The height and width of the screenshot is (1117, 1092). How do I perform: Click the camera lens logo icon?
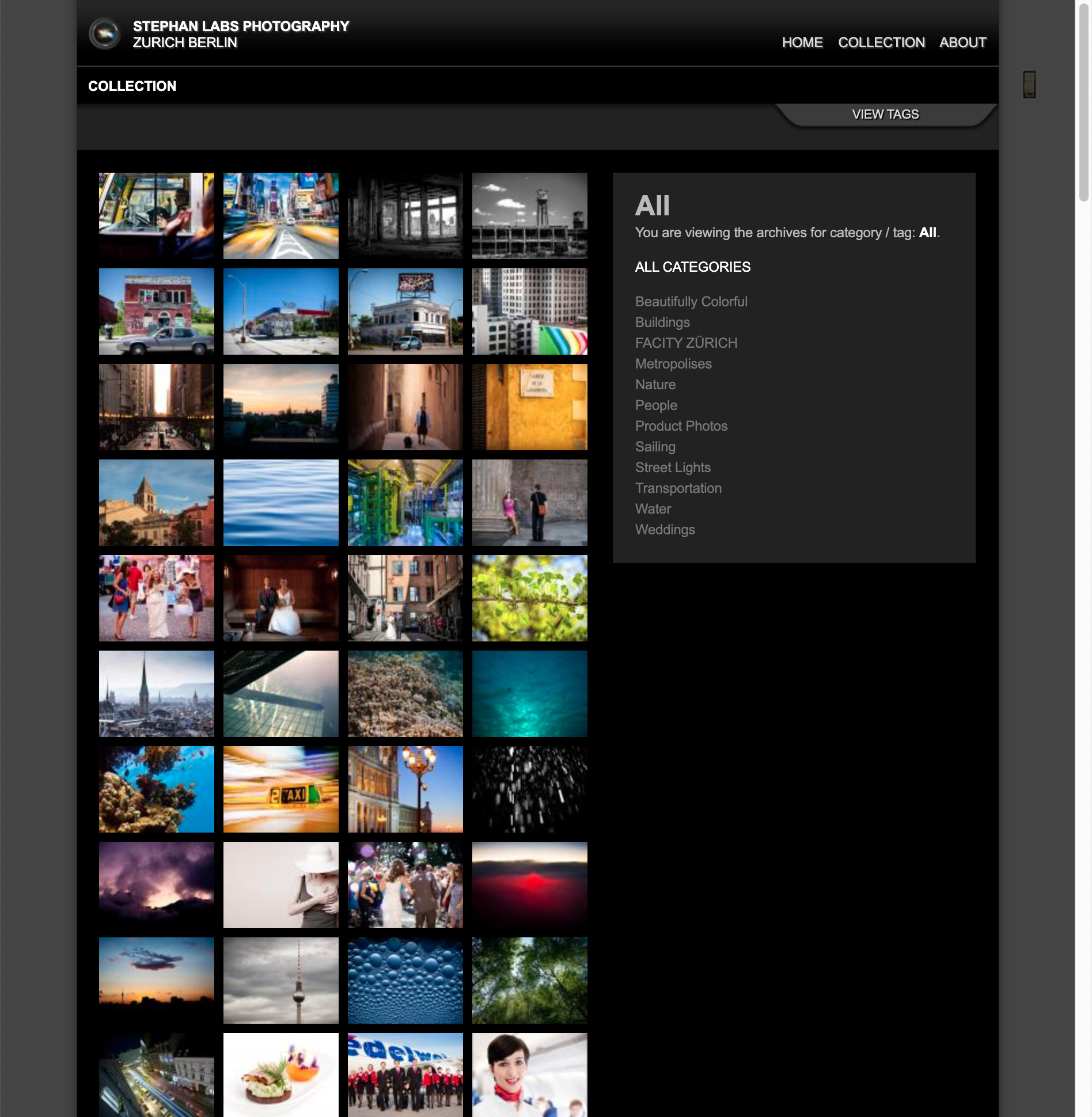tap(104, 34)
